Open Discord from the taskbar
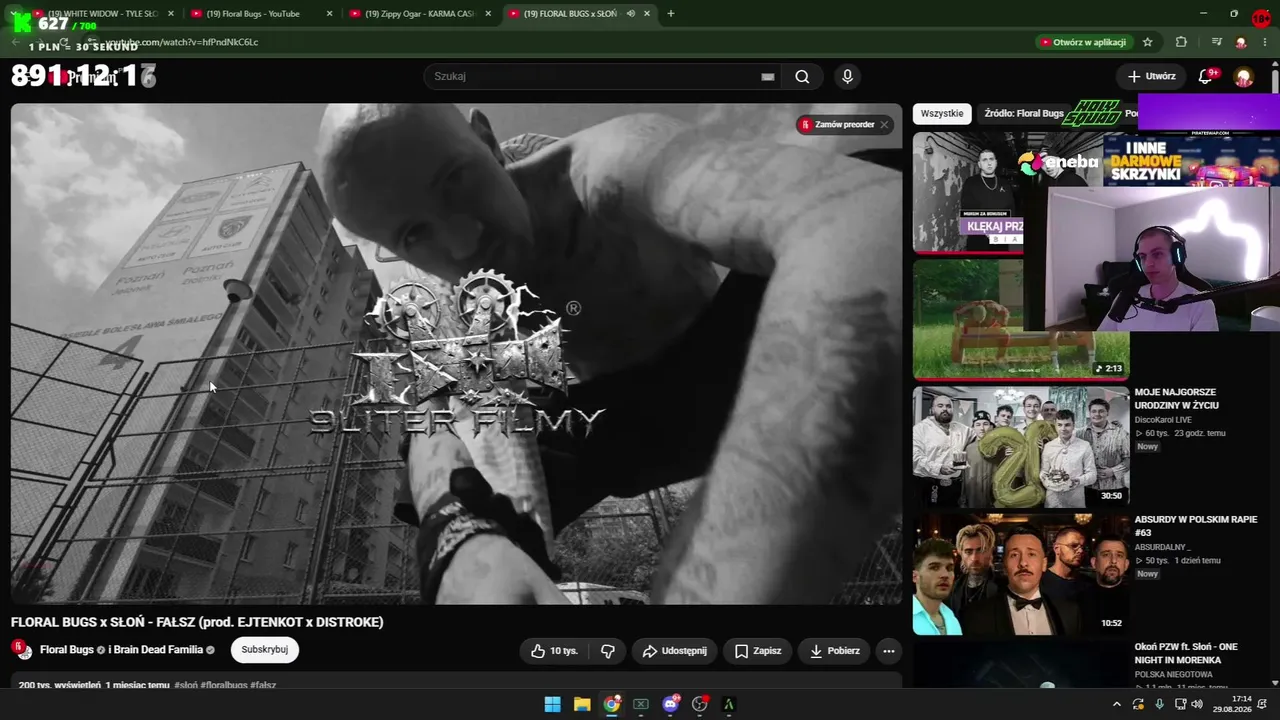Screen dimensions: 1280x720 tap(671, 704)
